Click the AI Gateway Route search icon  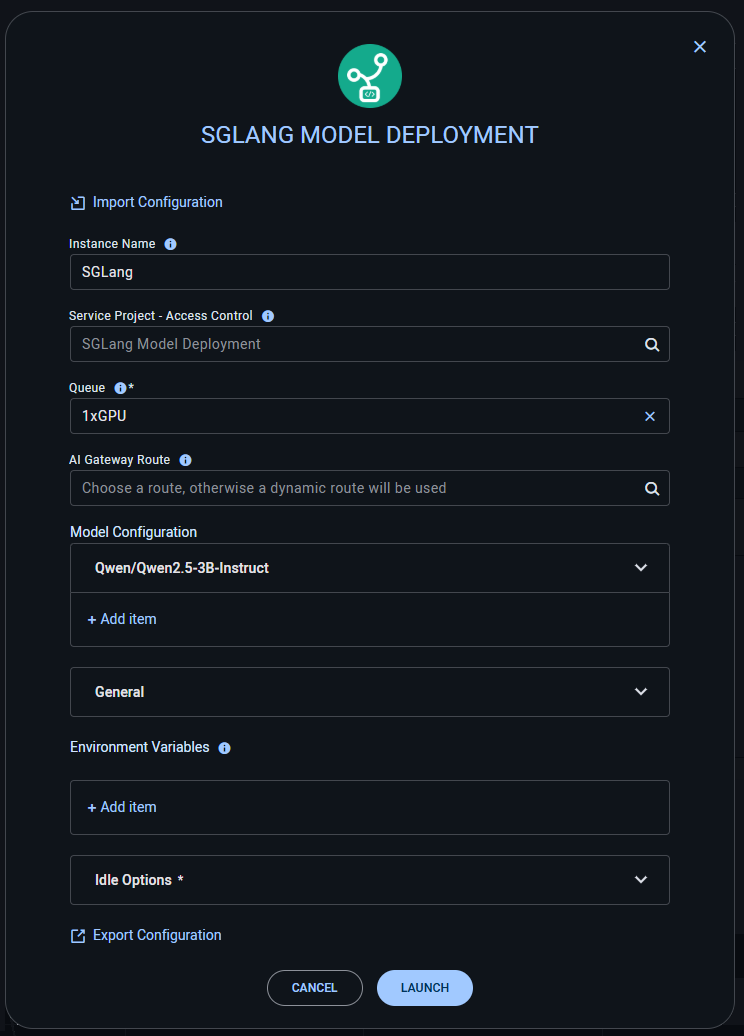tap(652, 488)
